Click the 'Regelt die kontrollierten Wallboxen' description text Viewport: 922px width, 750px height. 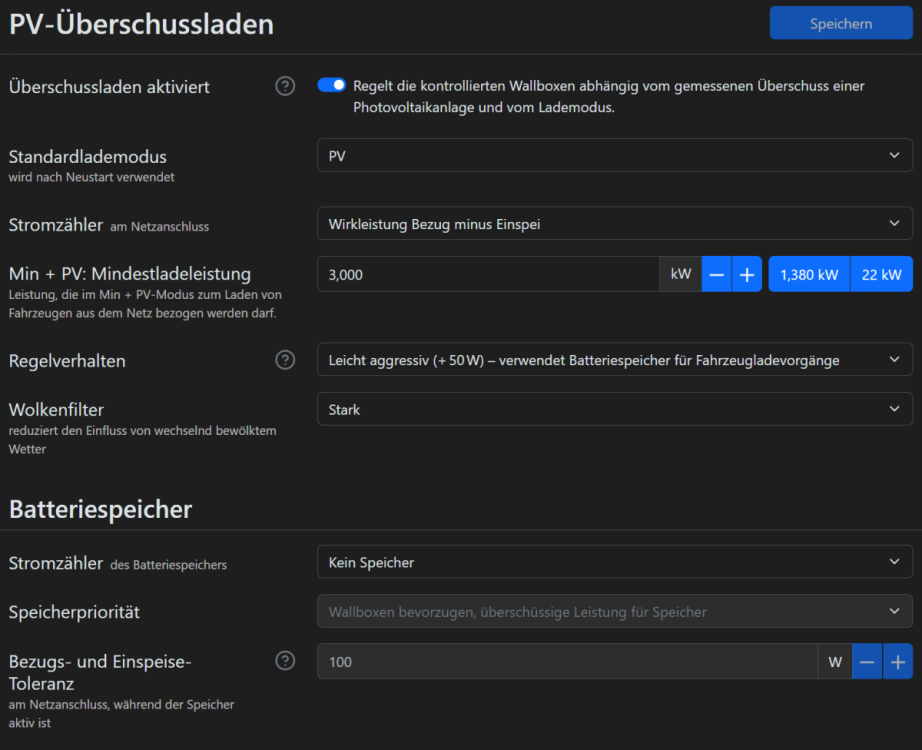click(609, 96)
